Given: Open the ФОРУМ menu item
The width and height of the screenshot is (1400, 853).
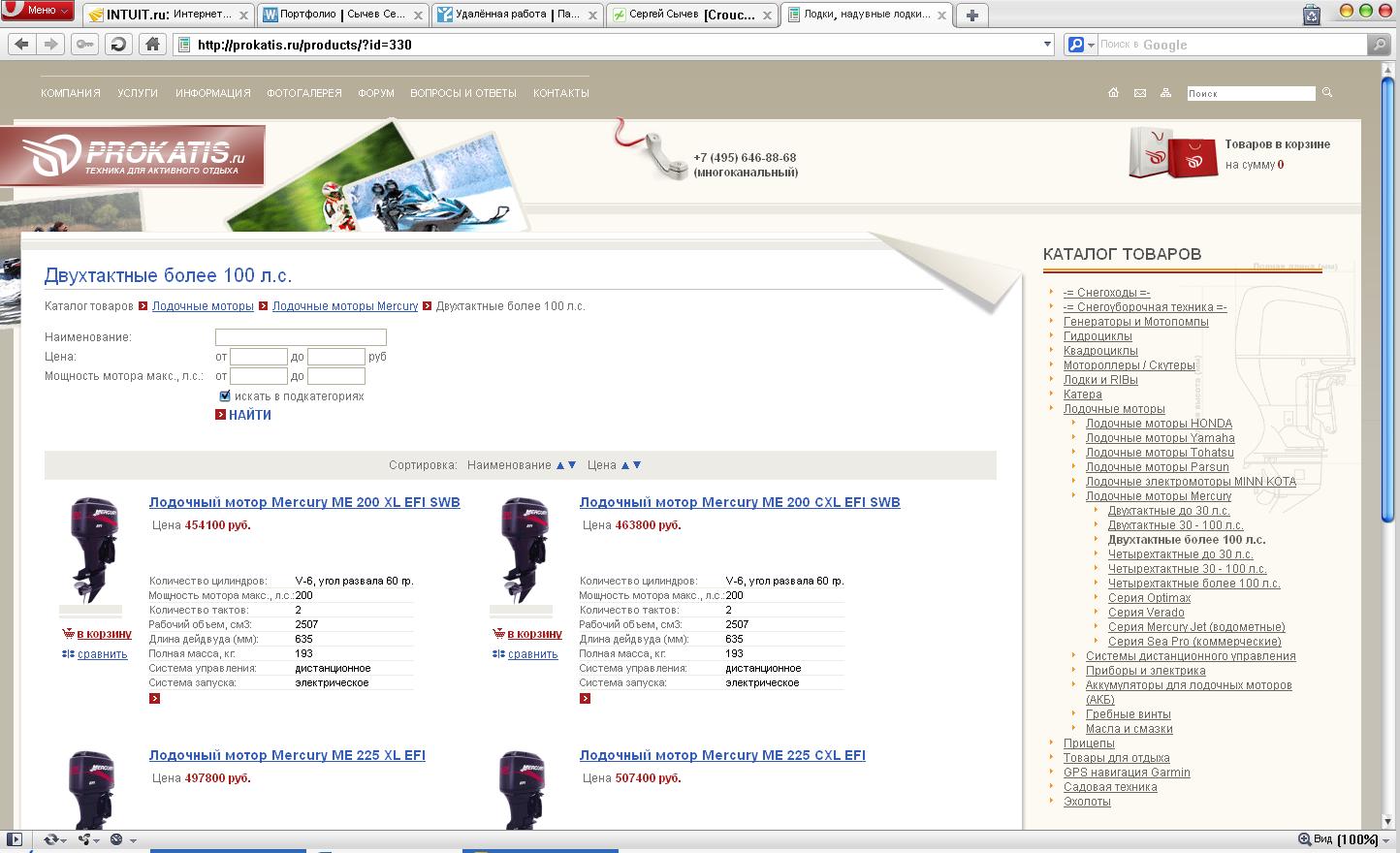Looking at the screenshot, I should coord(376,93).
